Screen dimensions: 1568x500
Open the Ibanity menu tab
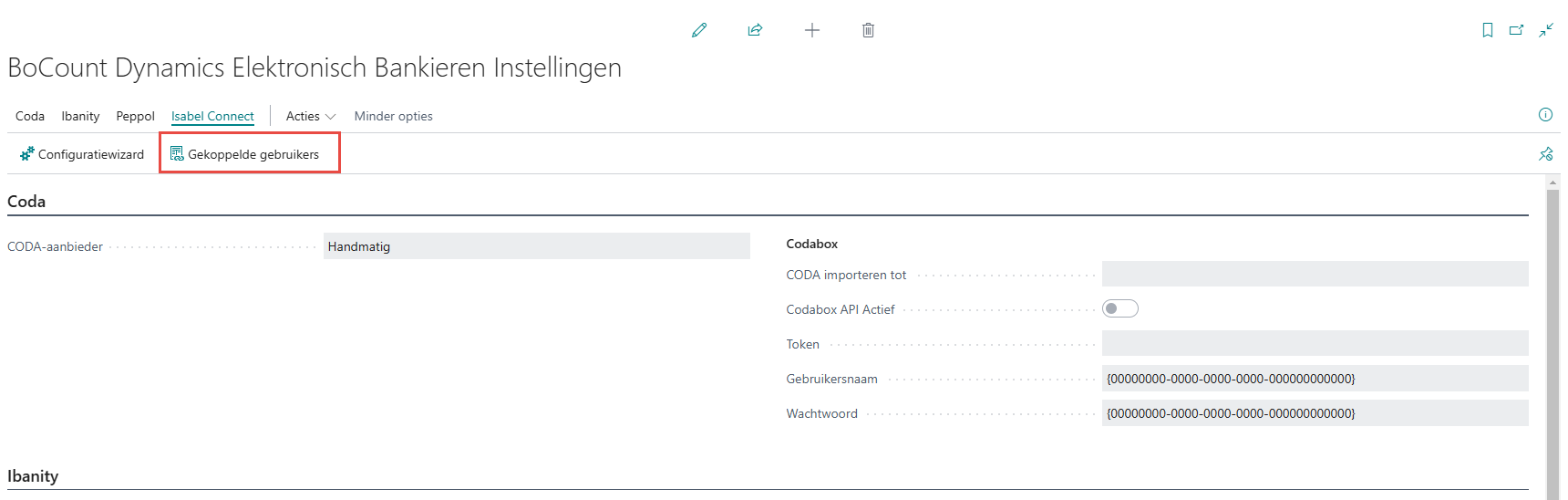pos(80,116)
